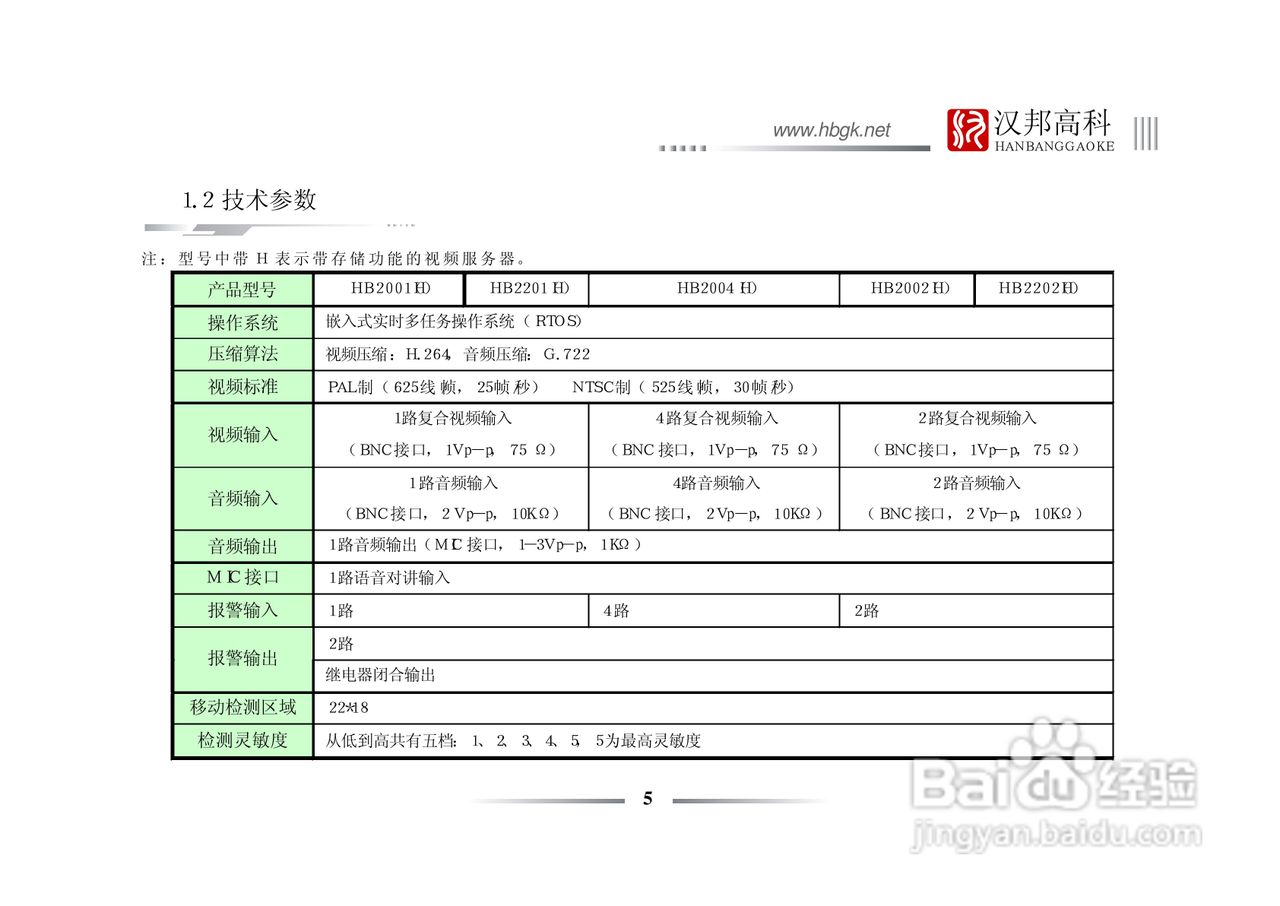1280x906 pixels.
Task: Click the 汉邦高科 red logo icon
Action: click(x=966, y=130)
